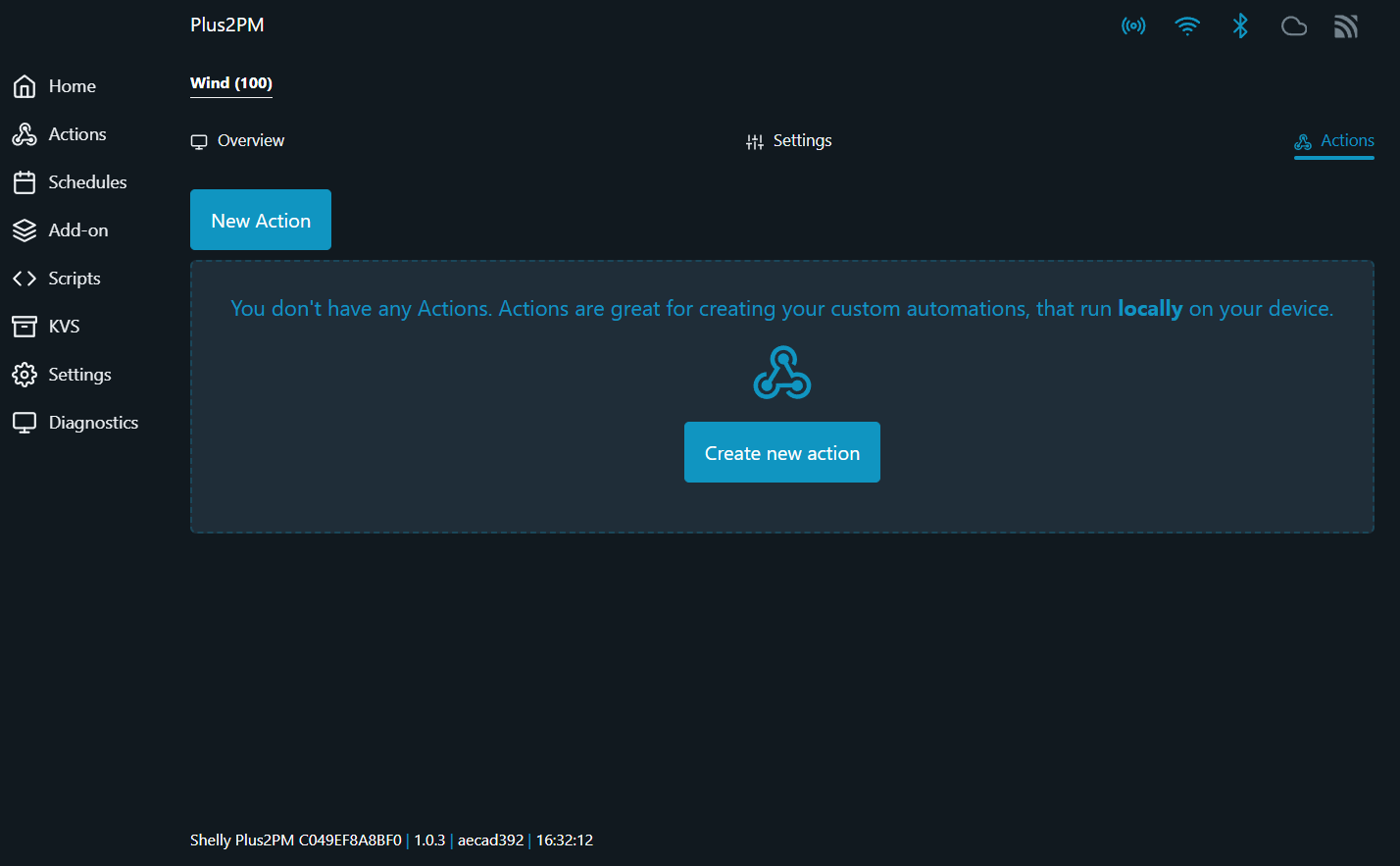Click the Wind (100) channel label
The width and height of the screenshot is (1400, 866).
click(231, 83)
